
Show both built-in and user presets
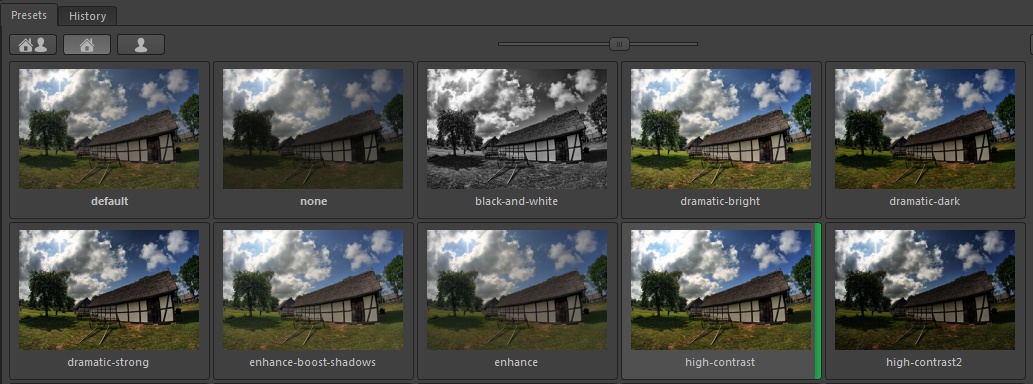pyautogui.click(x=33, y=45)
